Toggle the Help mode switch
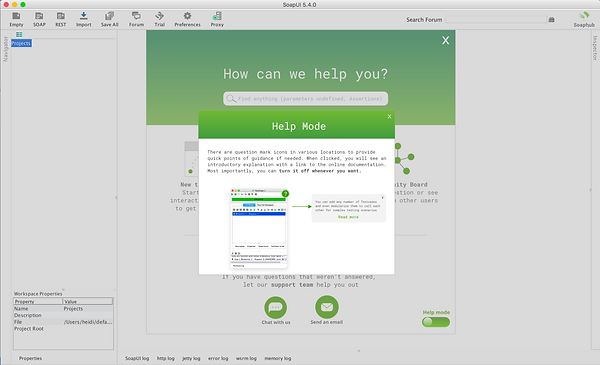 [x=436, y=322]
